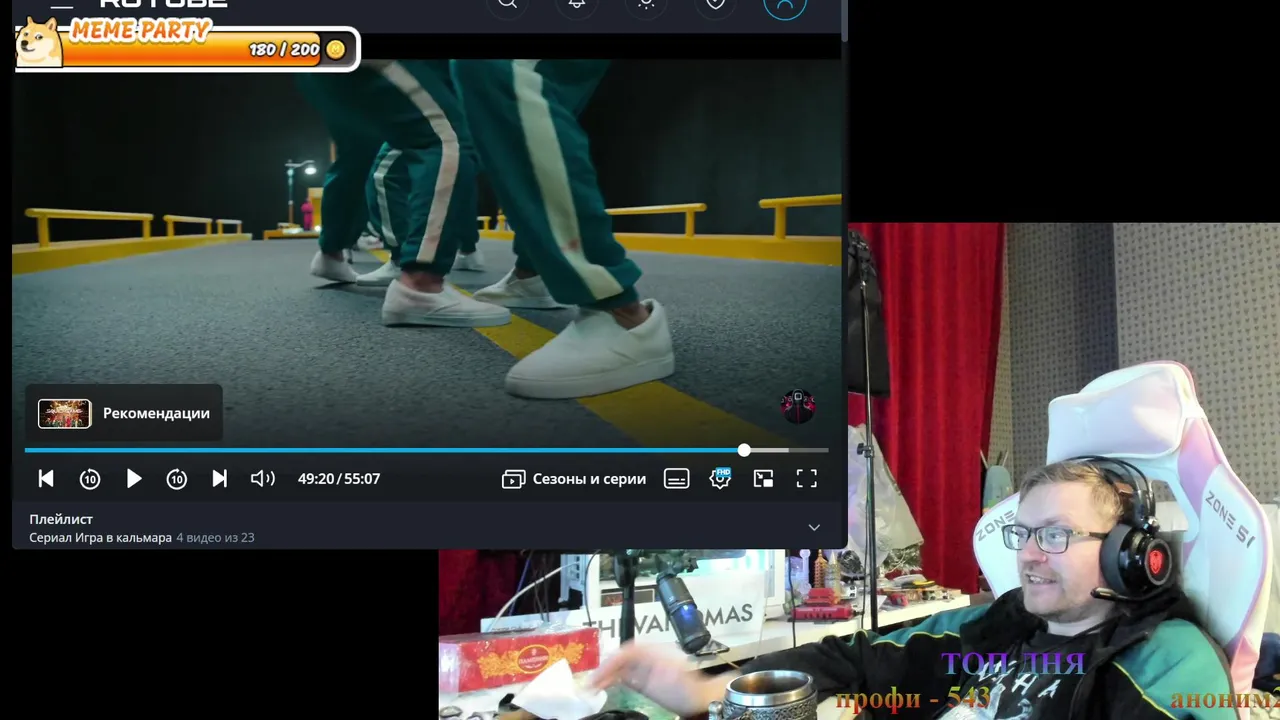The image size is (1280, 720).
Task: Click the Rutube logo
Action: pos(164,3)
